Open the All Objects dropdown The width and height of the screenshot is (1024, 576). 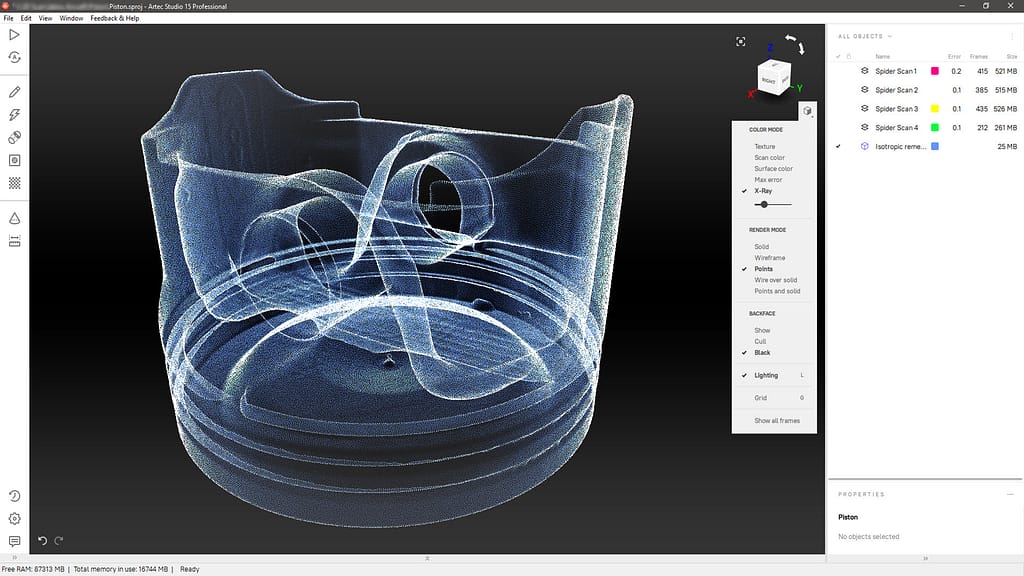point(864,35)
